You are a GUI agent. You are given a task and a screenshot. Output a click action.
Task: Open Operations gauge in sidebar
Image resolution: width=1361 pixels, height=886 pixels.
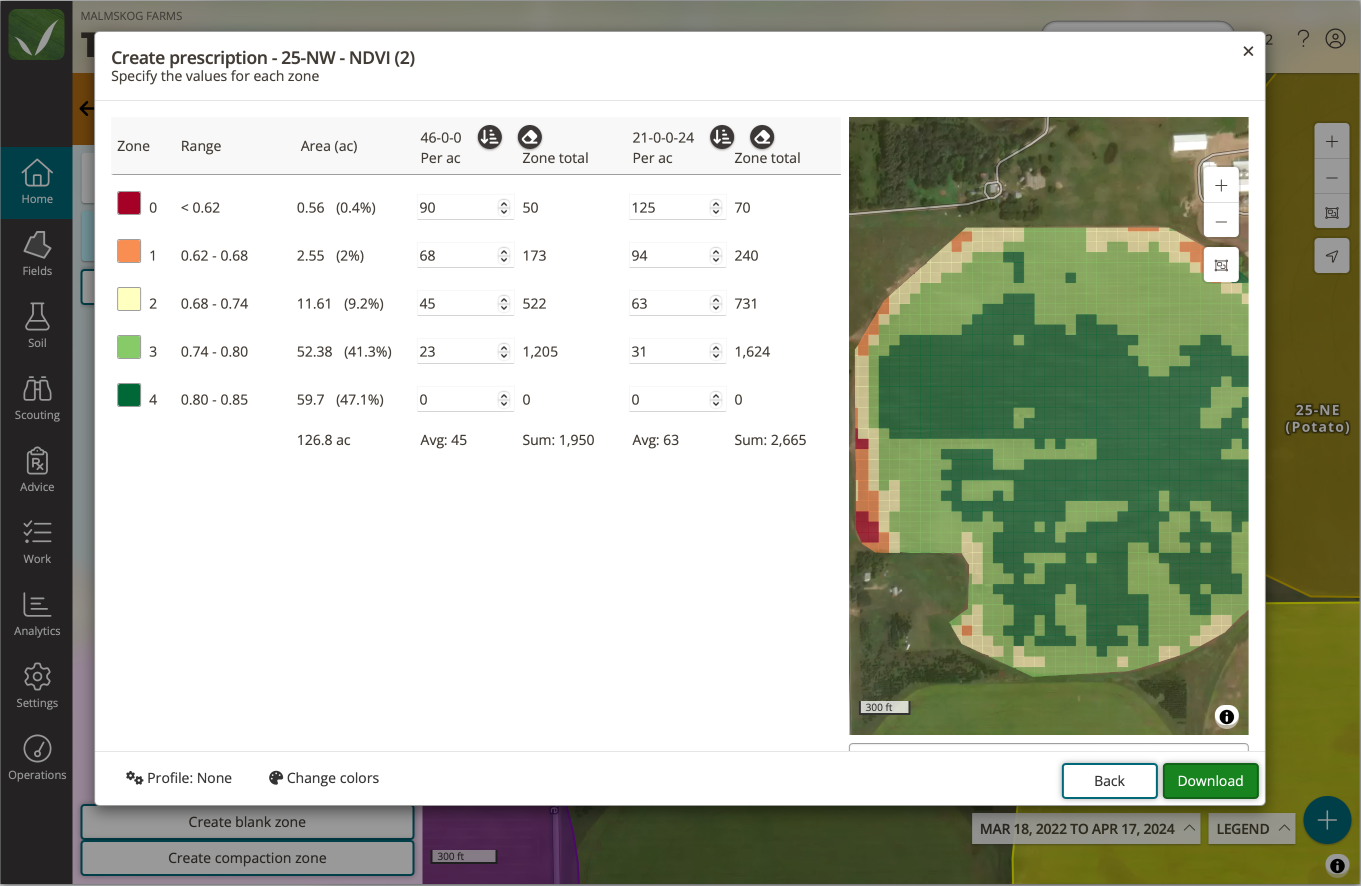pyautogui.click(x=37, y=759)
